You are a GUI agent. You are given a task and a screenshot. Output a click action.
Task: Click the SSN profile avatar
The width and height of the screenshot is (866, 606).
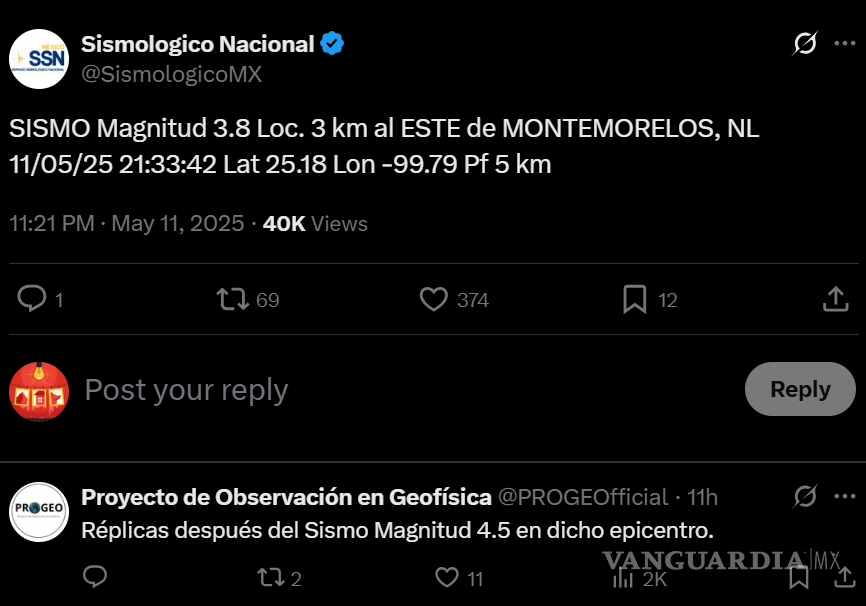(39, 59)
